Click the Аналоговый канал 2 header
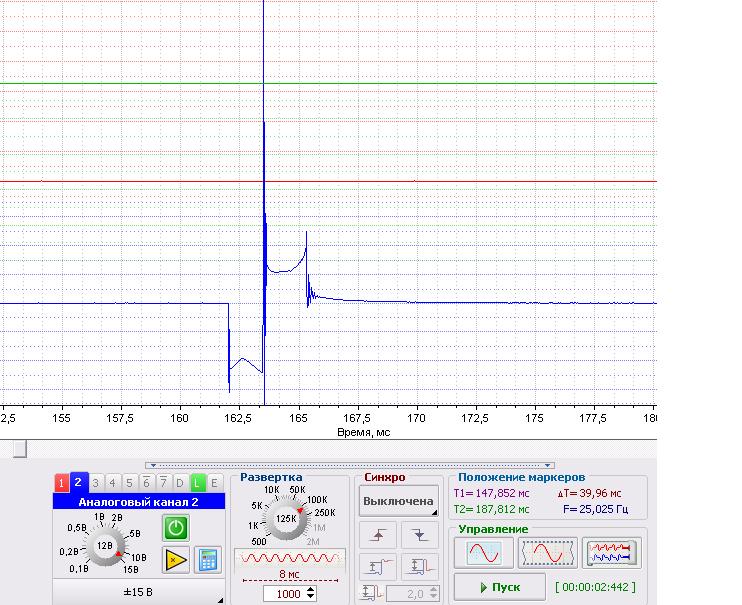Viewport: 742px width, 605px height. pyautogui.click(x=138, y=502)
